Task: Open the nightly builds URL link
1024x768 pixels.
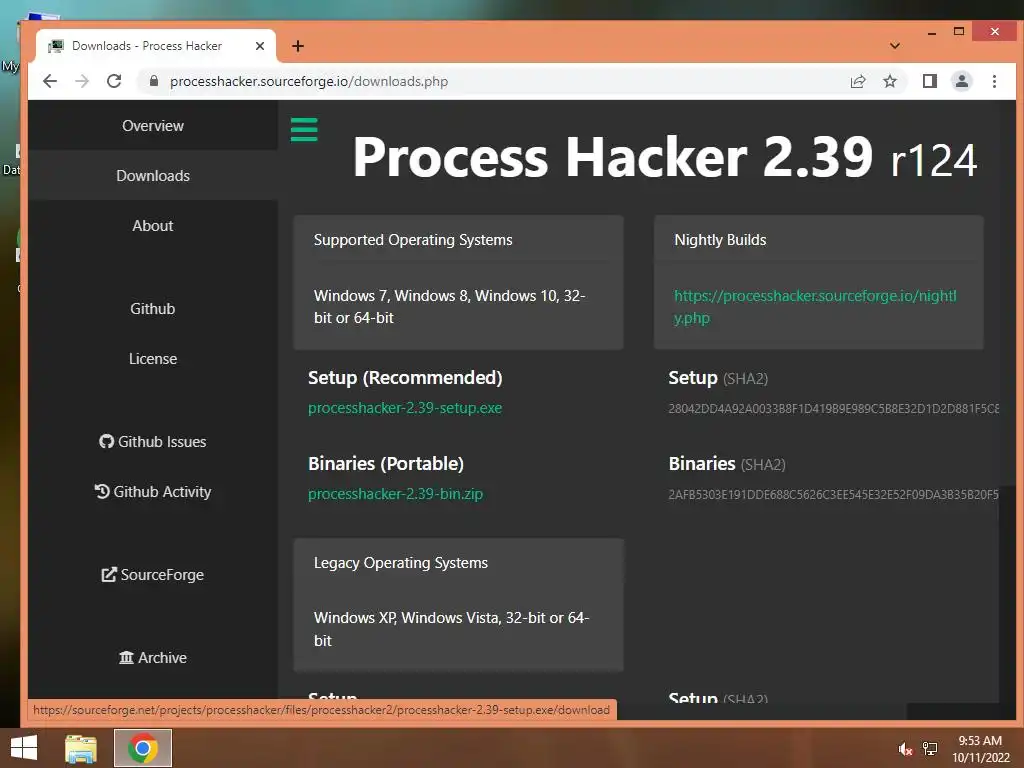Action: (x=815, y=306)
